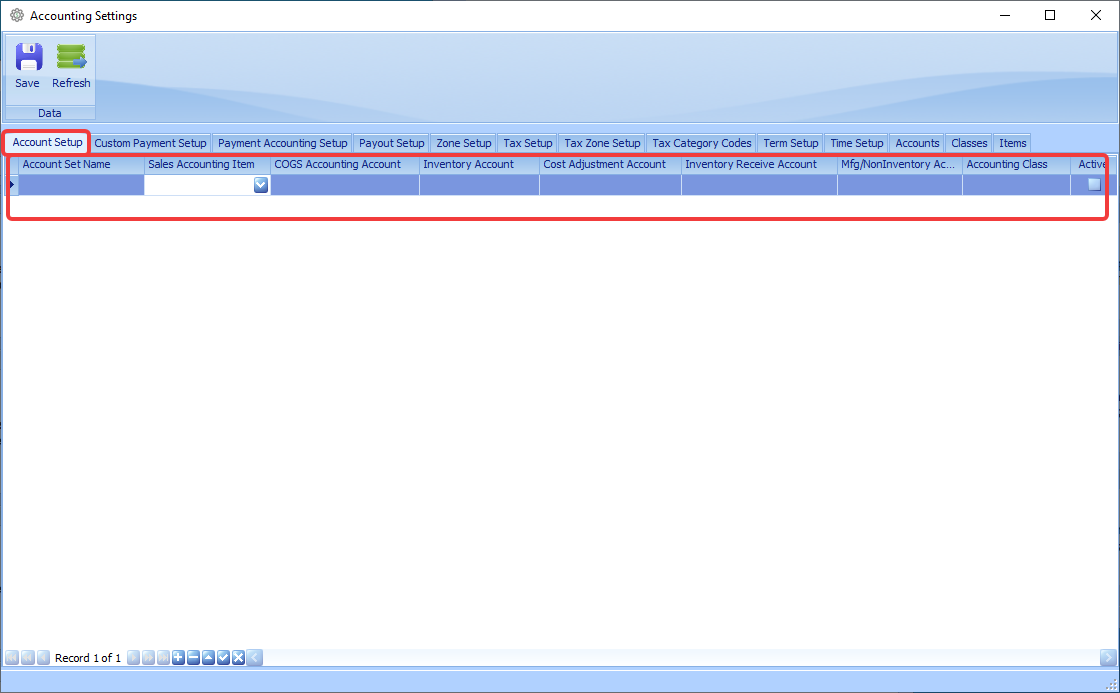The height and width of the screenshot is (693, 1120).
Task: Click the Account Set Name column header
Action: [81, 164]
